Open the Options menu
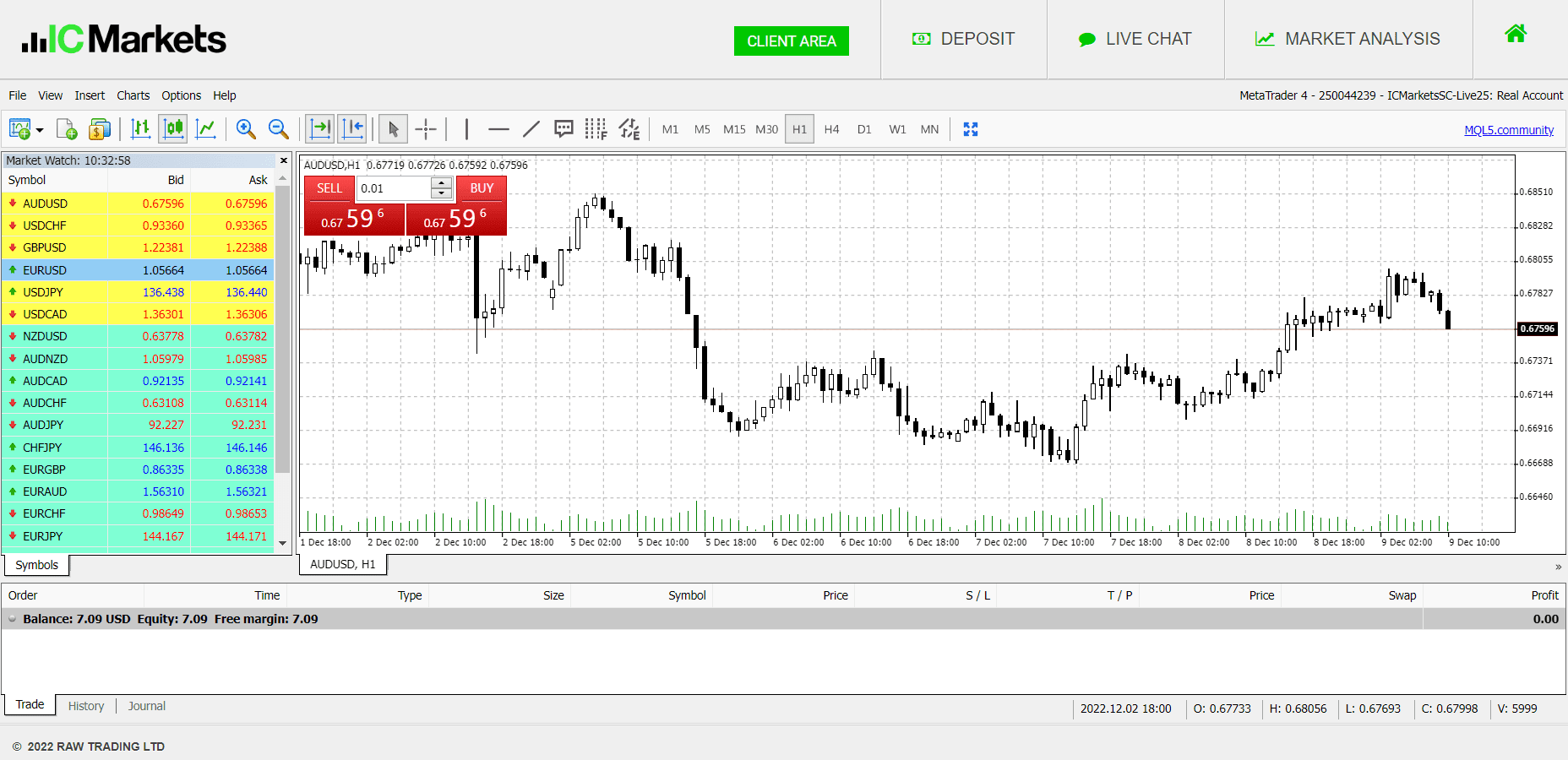 point(181,95)
